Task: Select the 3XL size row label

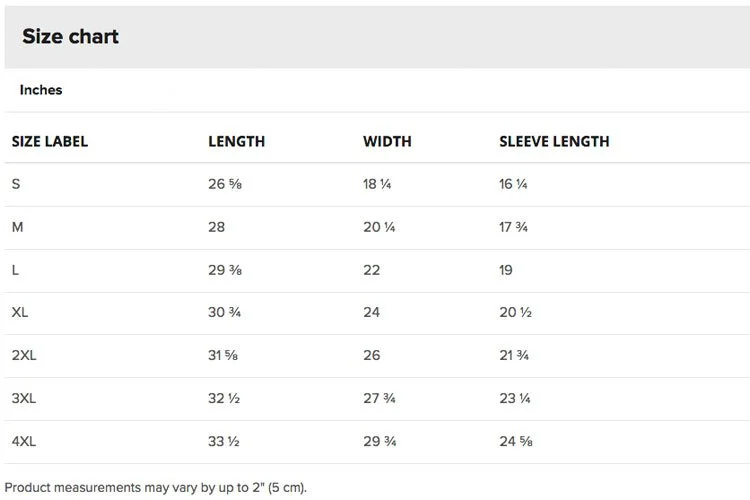Action: click(x=24, y=399)
